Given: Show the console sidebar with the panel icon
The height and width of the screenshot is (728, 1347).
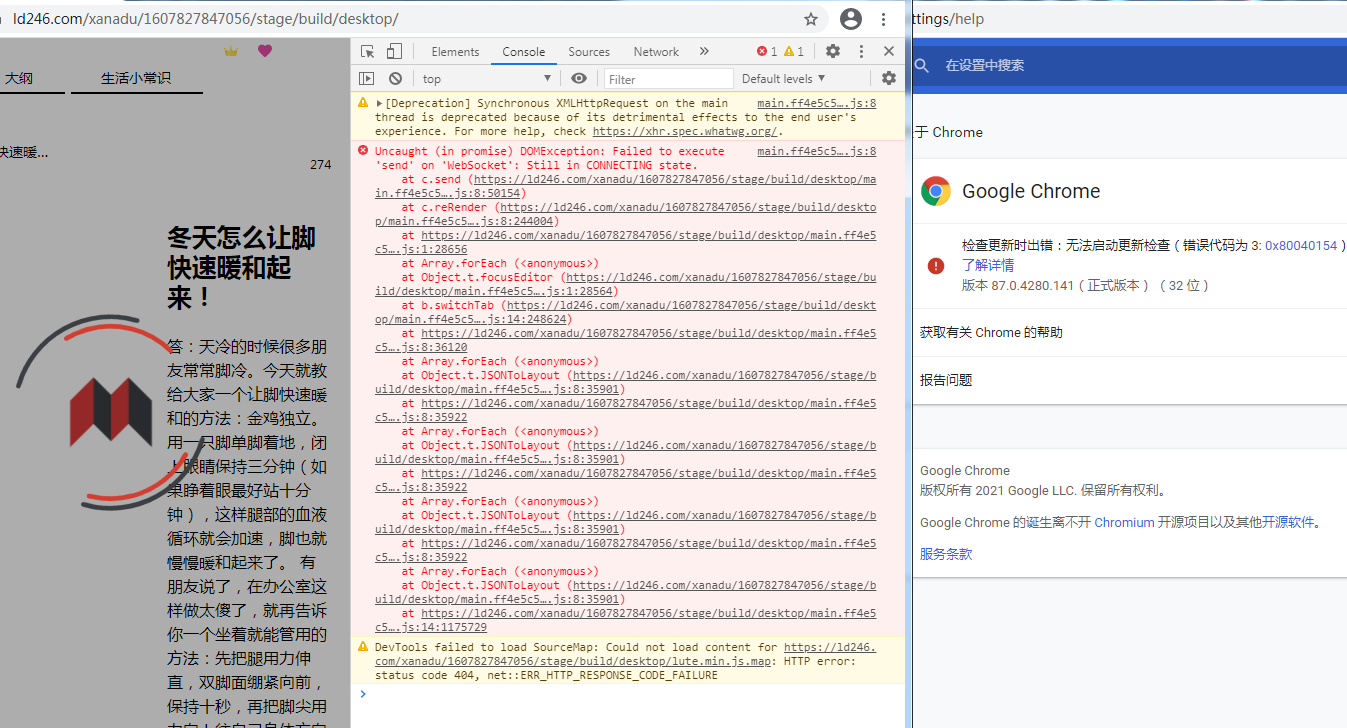Looking at the screenshot, I should click(x=368, y=78).
